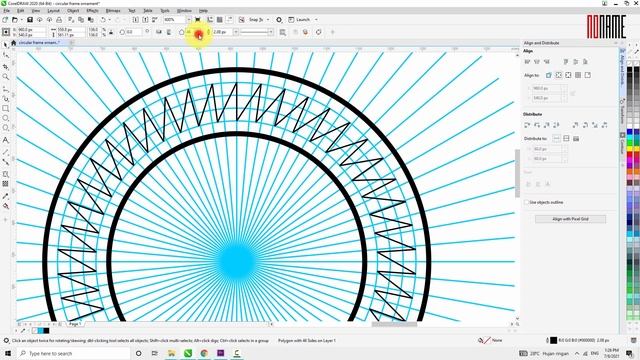The image size is (640, 360).
Task: Click the Options gear icon in the toolbar
Action: [x=279, y=20]
